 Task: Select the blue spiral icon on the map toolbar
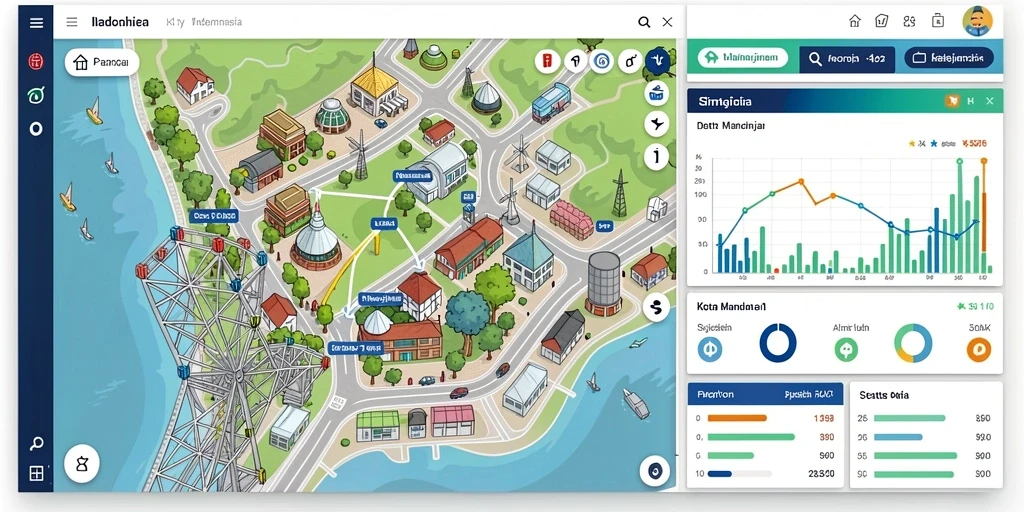pyautogui.click(x=601, y=62)
